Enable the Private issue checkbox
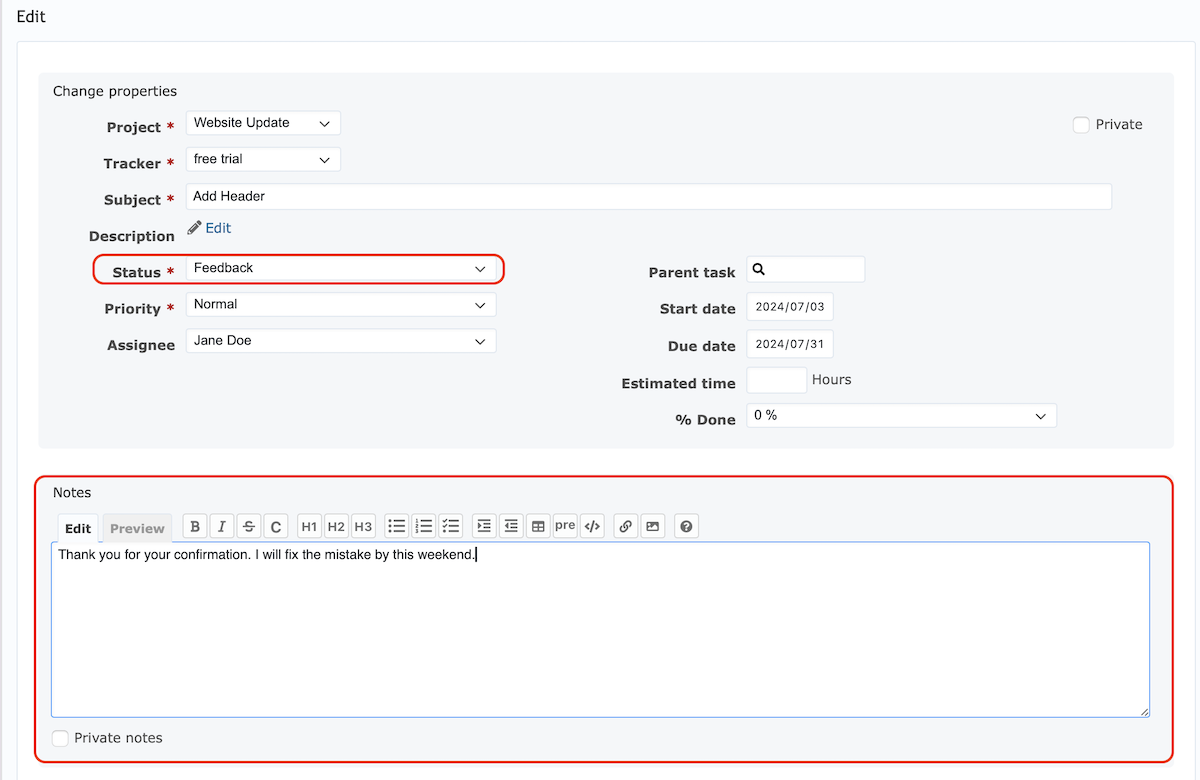This screenshot has height=780, width=1200. (x=1081, y=124)
